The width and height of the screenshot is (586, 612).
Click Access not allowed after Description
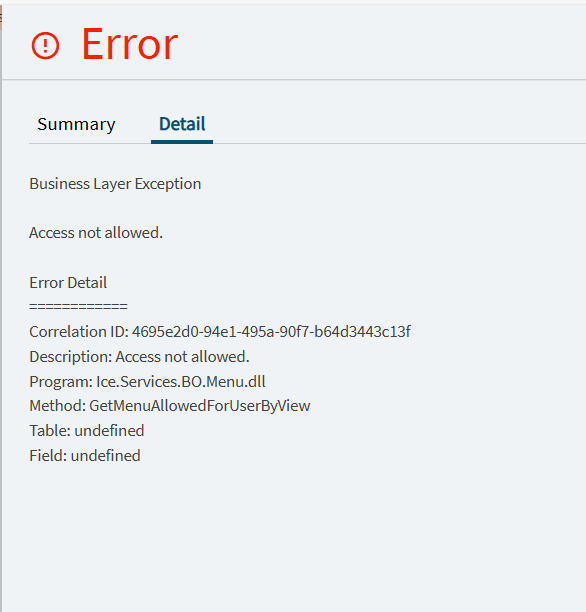click(182, 357)
